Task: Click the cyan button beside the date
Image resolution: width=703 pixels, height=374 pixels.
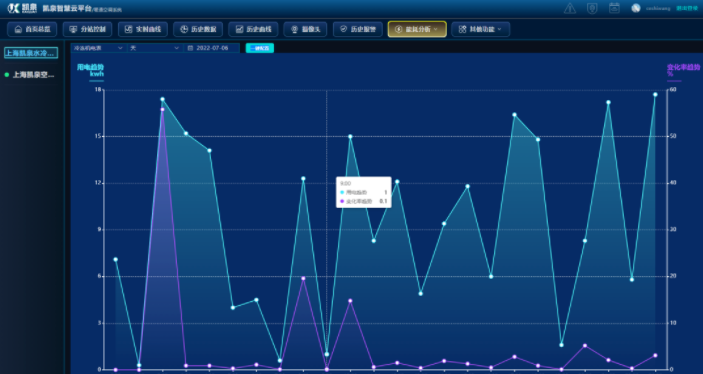Action: pos(260,48)
